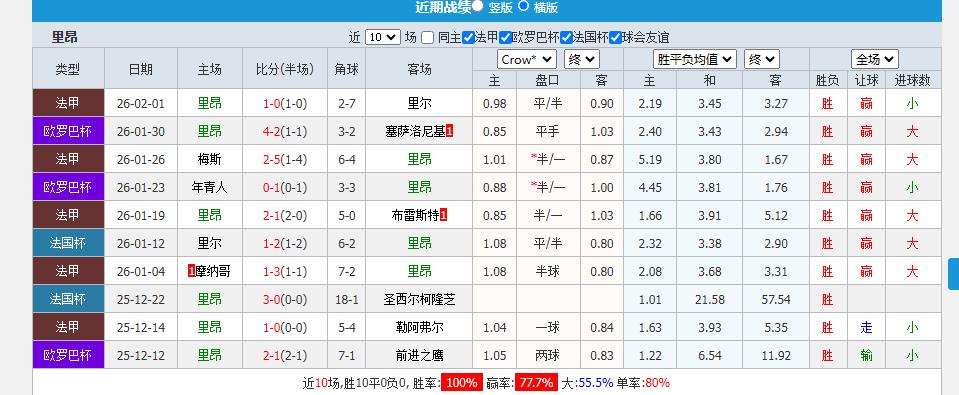Open score 1-2(1-2) match details
Image resolution: width=959 pixels, height=395 pixels.
tap(284, 243)
